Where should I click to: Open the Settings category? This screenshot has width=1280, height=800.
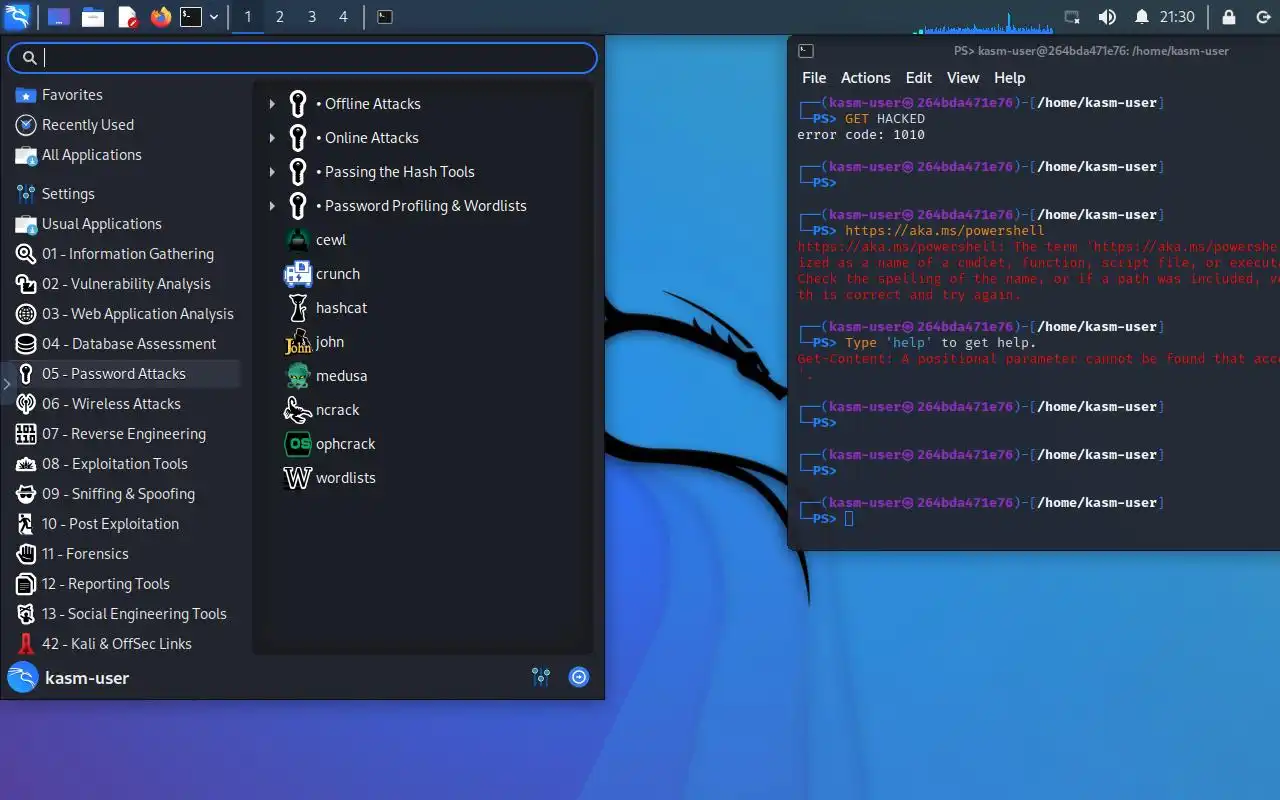(x=126, y=194)
